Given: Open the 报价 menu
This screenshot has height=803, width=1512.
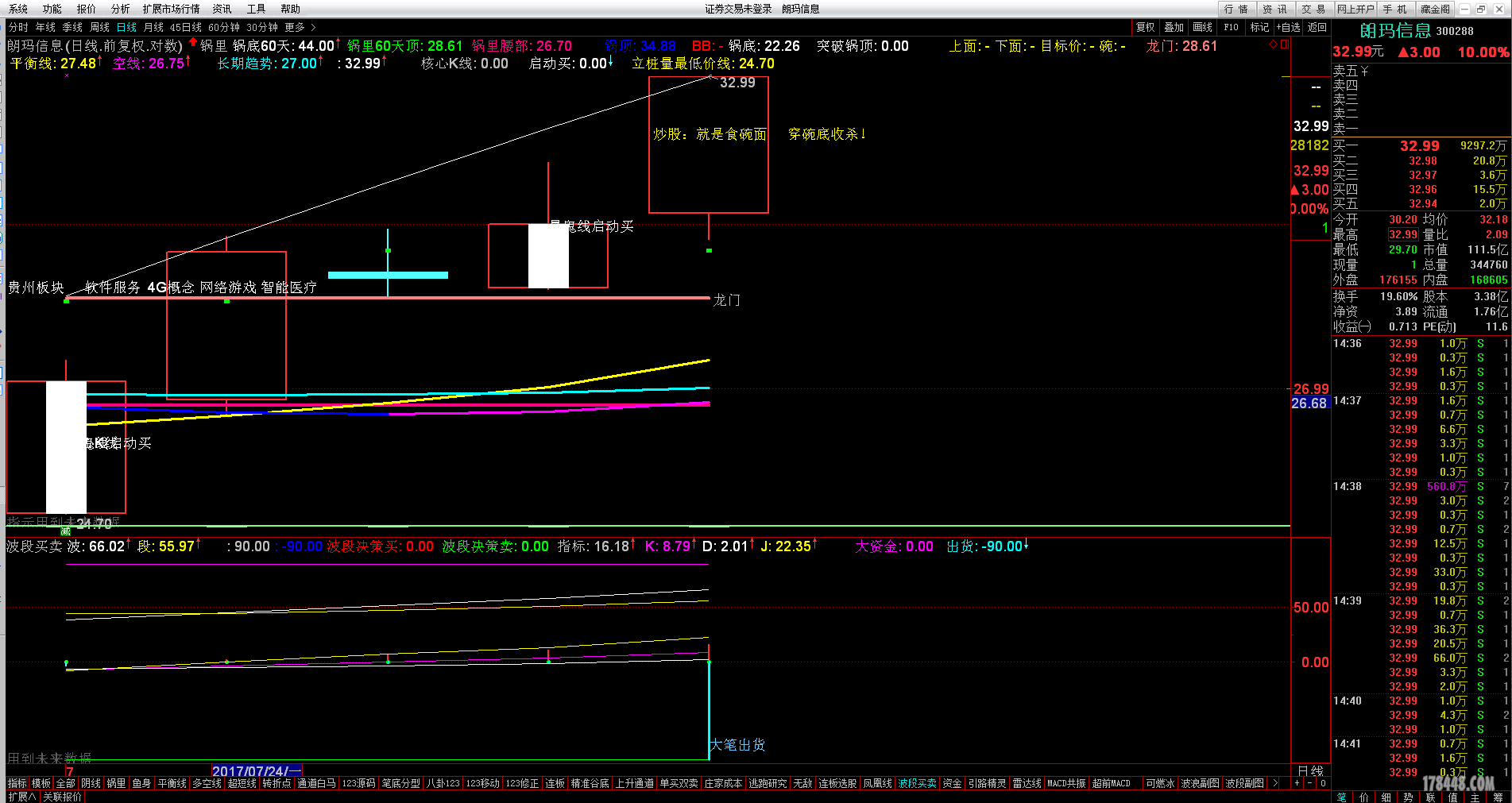Looking at the screenshot, I should coord(87,9).
